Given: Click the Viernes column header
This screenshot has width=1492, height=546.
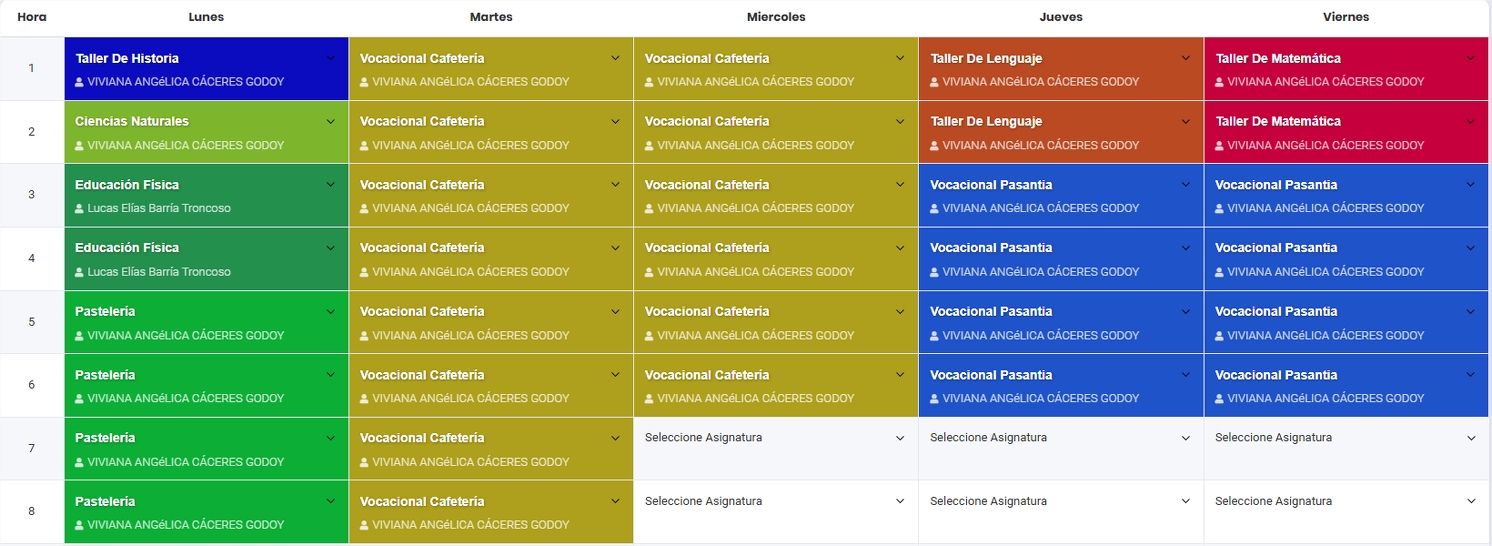Looking at the screenshot, I should [1346, 17].
